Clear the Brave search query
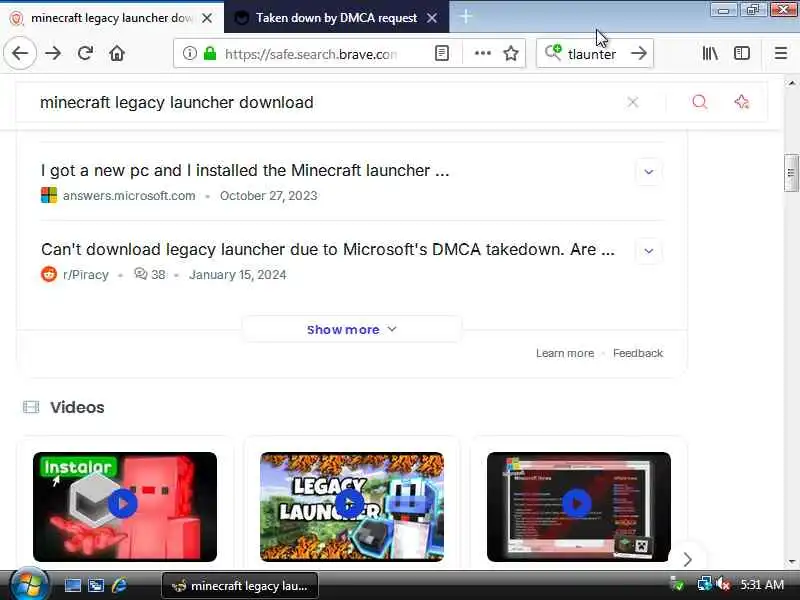 pos(633,102)
